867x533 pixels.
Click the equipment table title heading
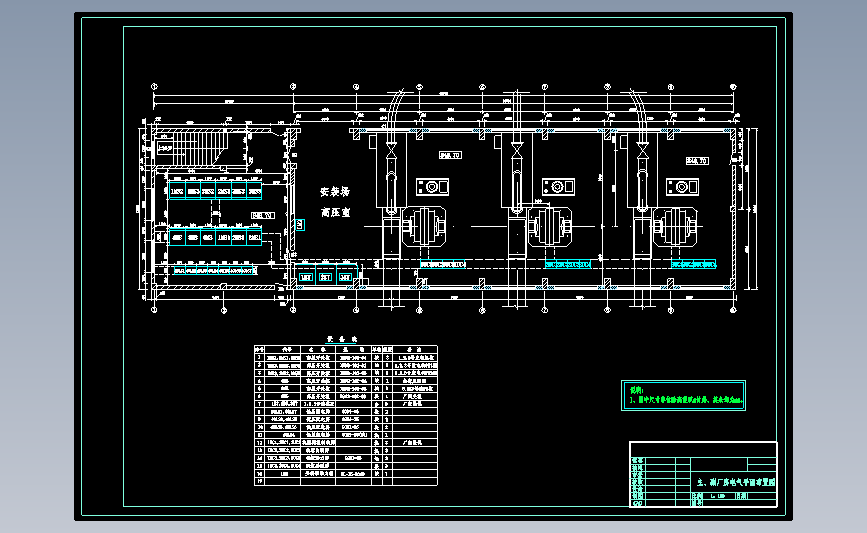[342, 339]
